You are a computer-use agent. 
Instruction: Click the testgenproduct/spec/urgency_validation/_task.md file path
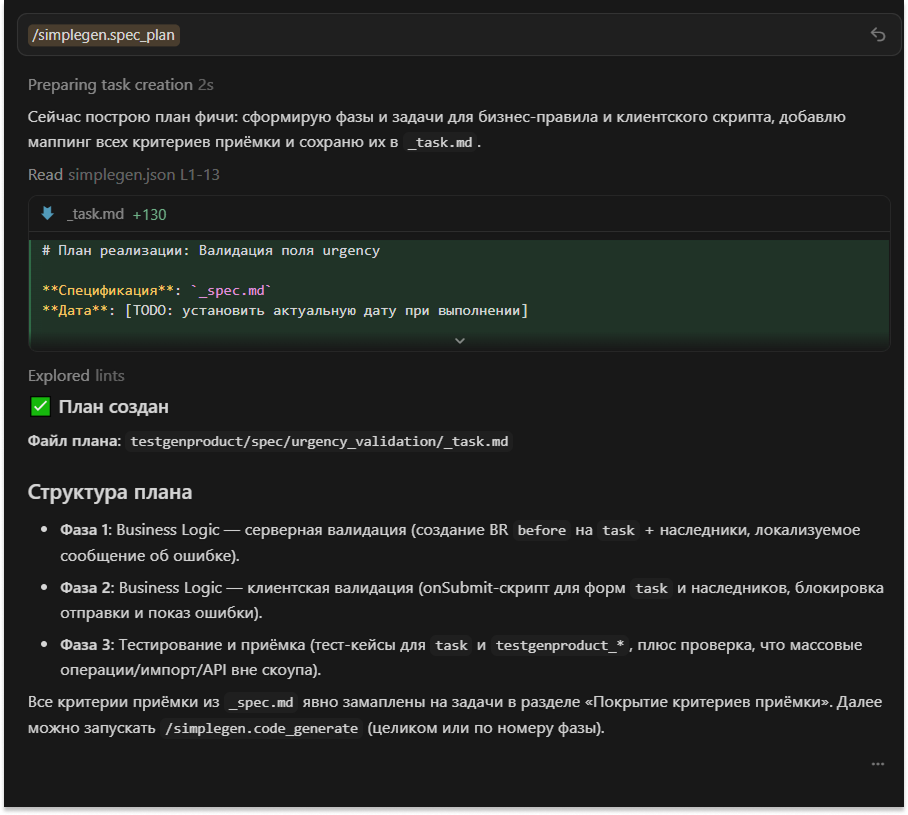[320, 442]
